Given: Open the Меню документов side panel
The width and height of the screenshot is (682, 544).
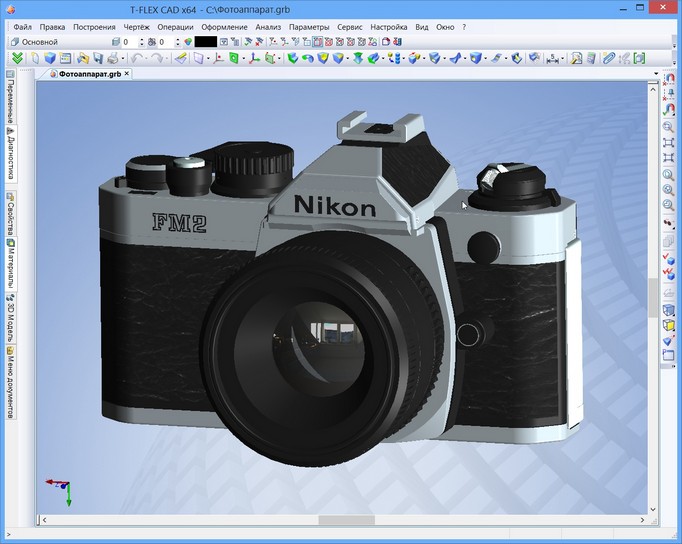Looking at the screenshot, I should (11, 383).
